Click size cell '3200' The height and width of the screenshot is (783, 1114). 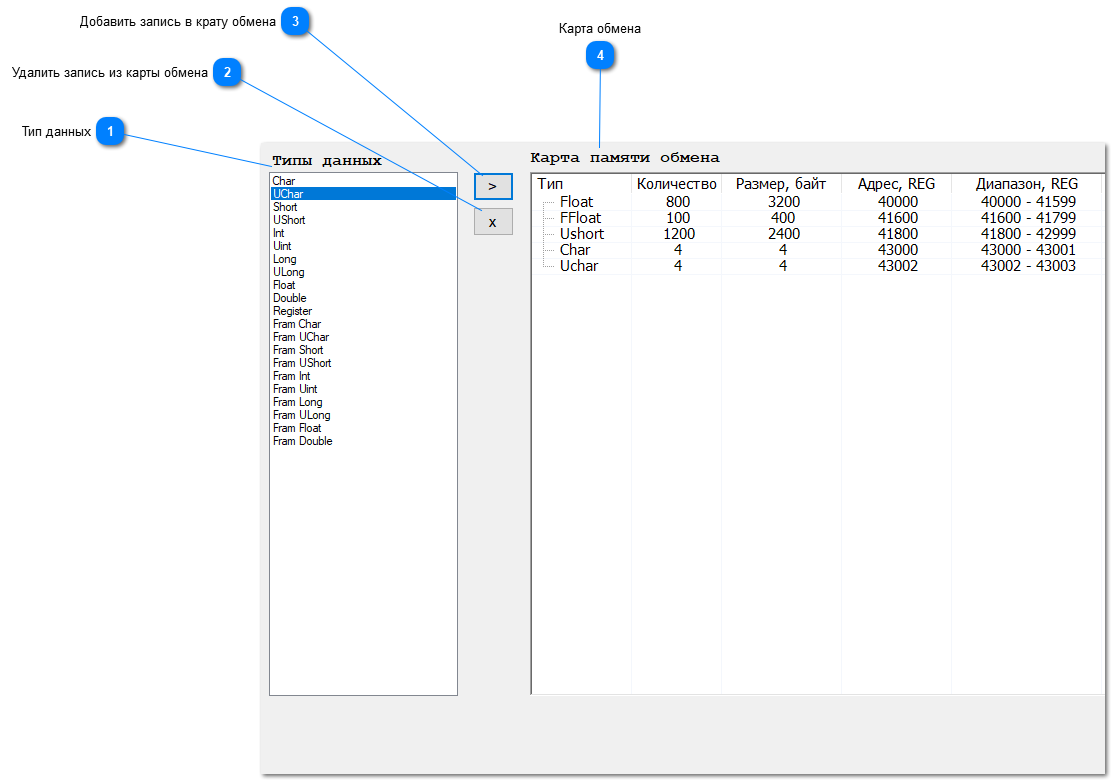(784, 202)
